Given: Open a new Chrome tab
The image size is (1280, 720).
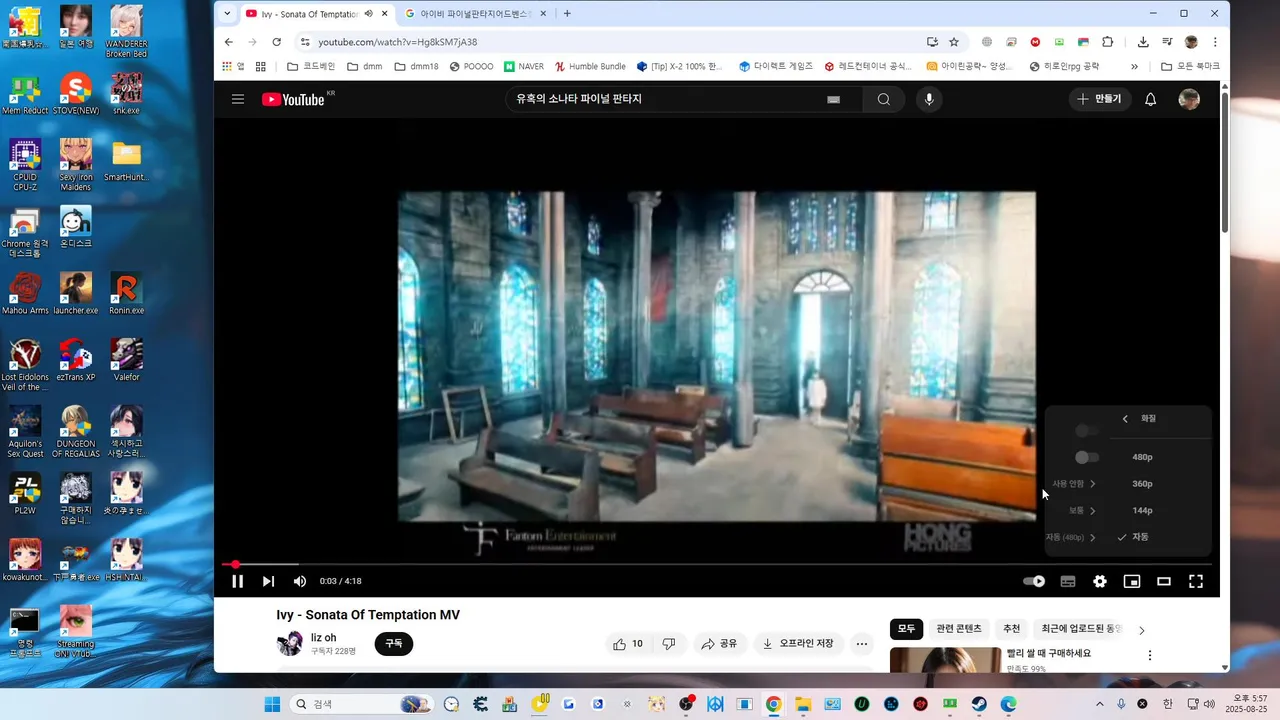Looking at the screenshot, I should tap(567, 14).
